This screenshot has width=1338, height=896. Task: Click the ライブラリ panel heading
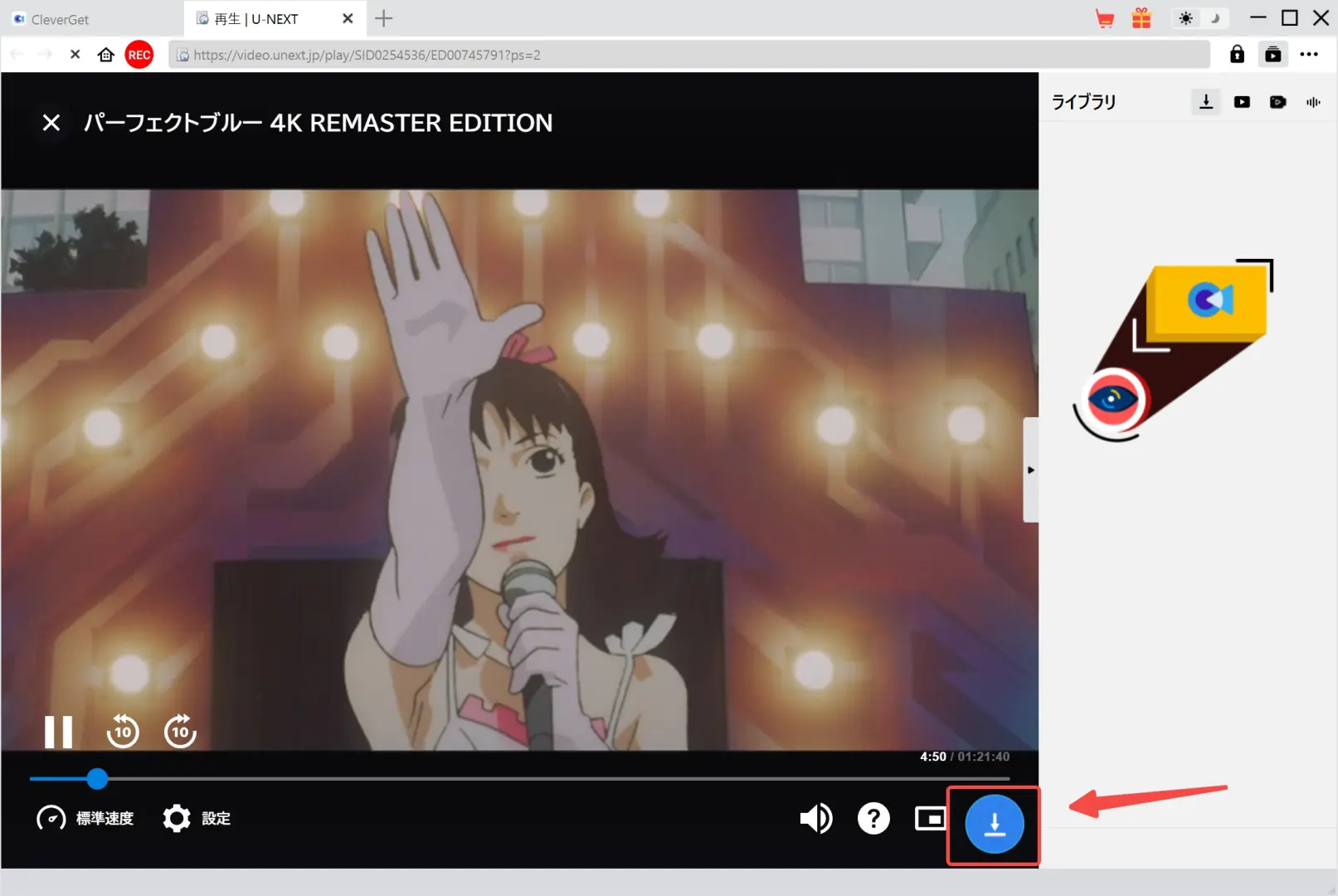1083,102
